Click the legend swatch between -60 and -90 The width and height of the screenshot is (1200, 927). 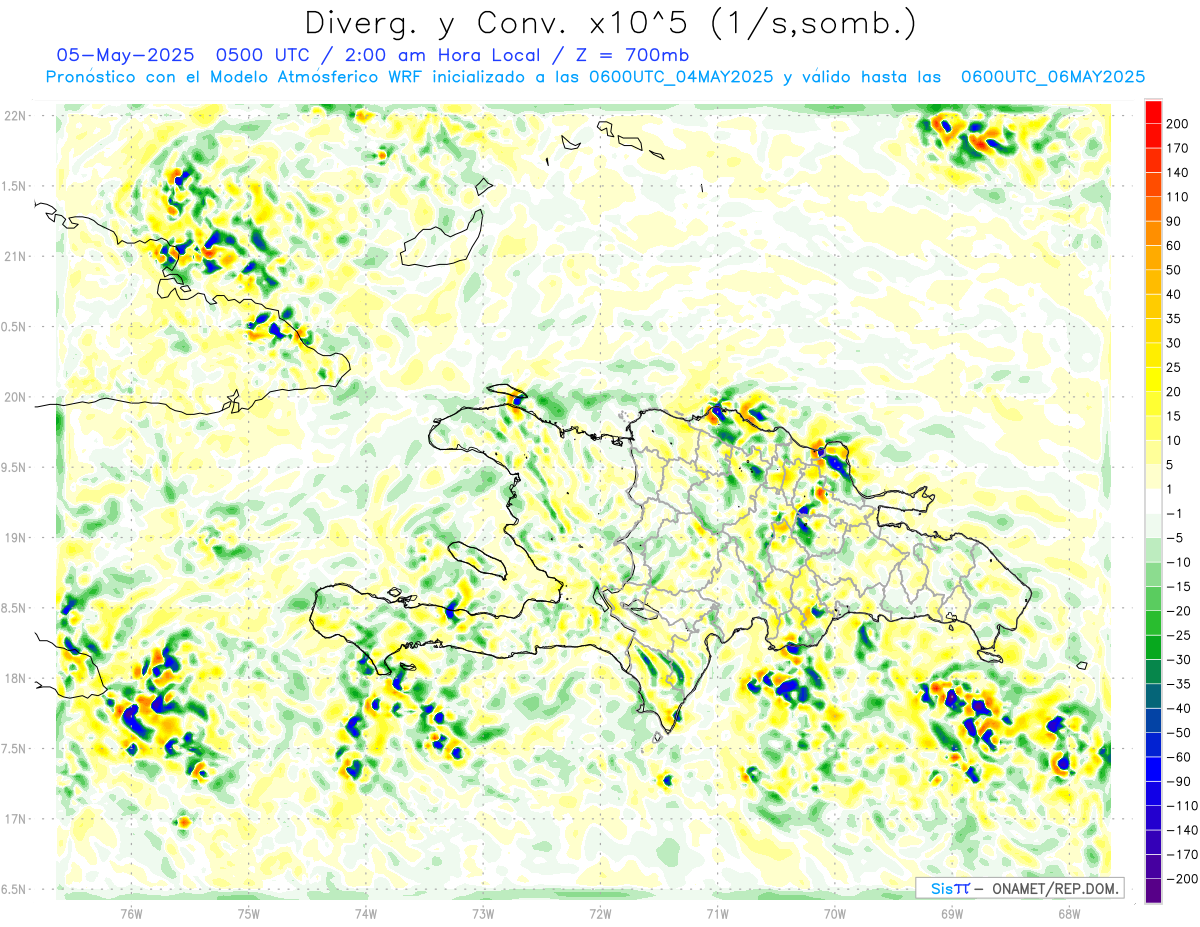click(1152, 769)
